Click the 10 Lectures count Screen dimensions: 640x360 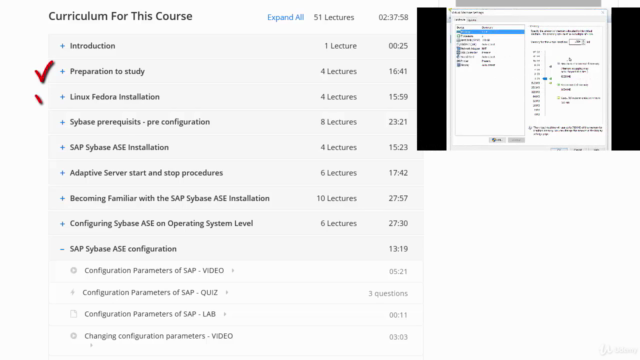pyautogui.click(x=336, y=198)
